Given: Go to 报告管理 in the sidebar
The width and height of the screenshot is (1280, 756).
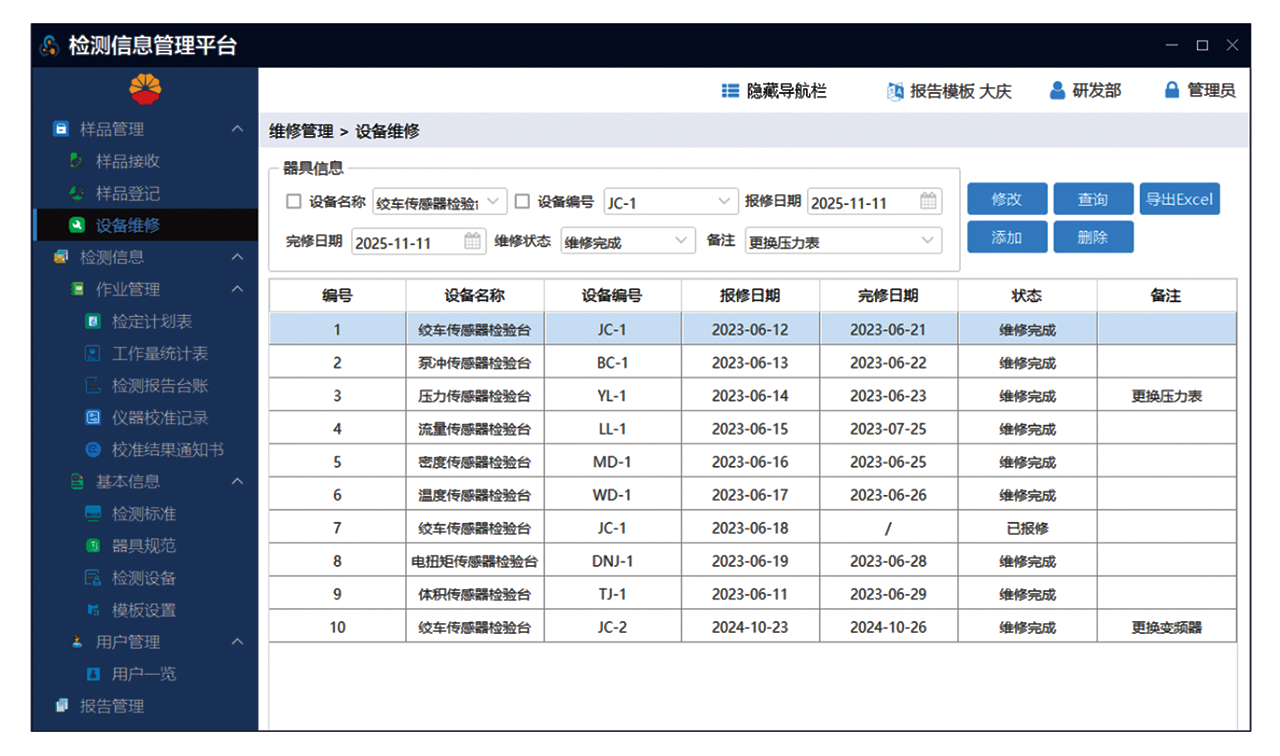Looking at the screenshot, I should (x=112, y=706).
